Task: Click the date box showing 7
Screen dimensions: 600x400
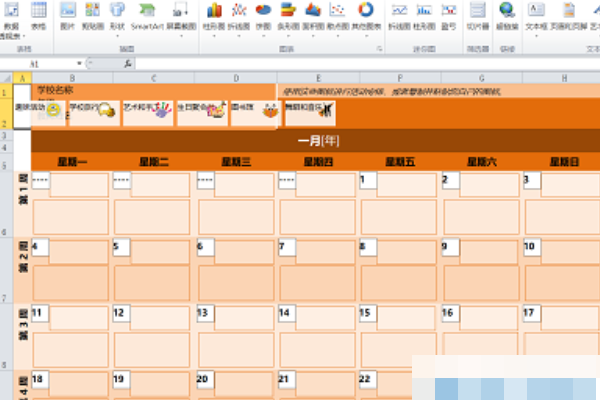Action: 287,247
